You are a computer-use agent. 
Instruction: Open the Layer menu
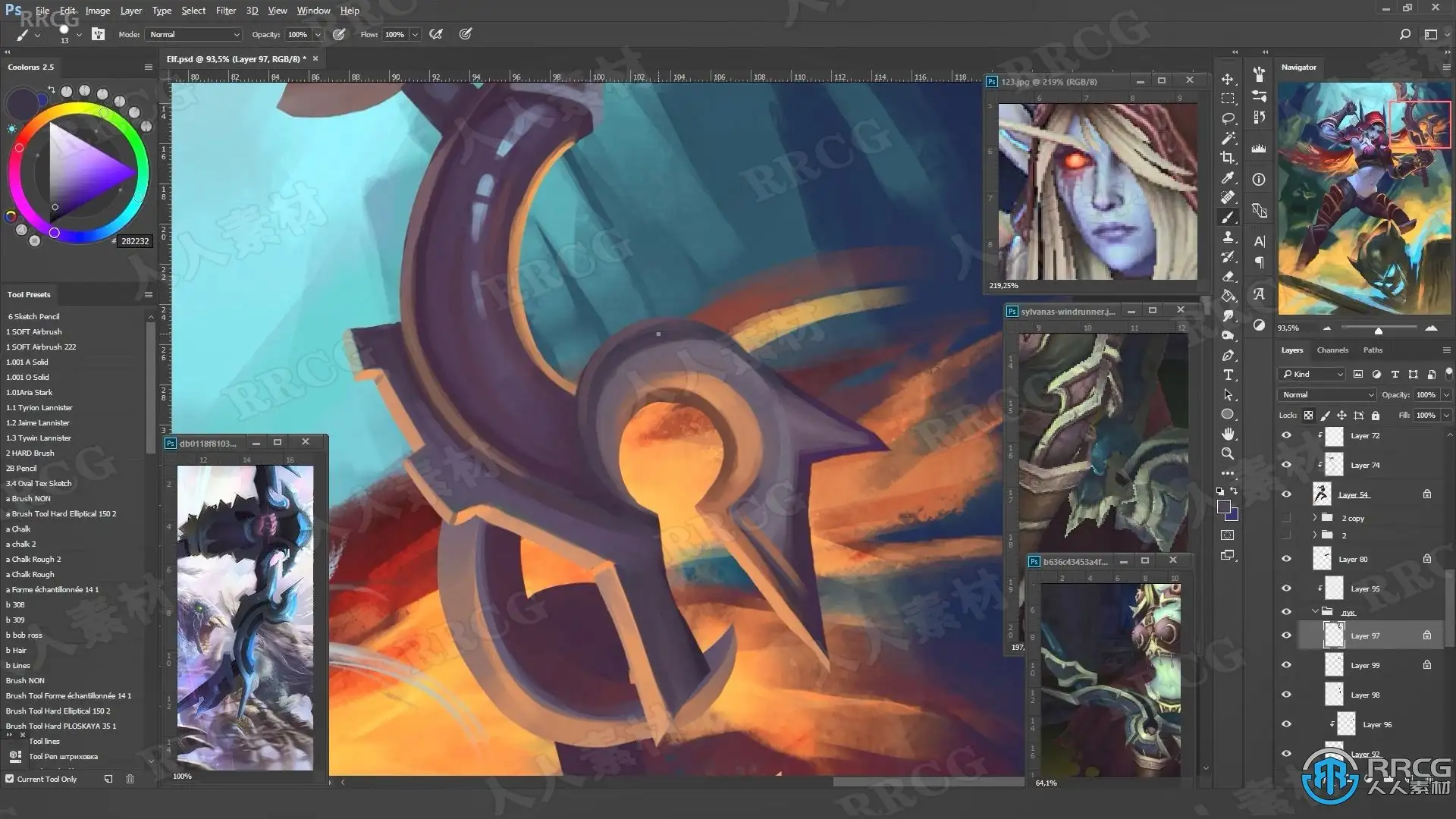(131, 11)
